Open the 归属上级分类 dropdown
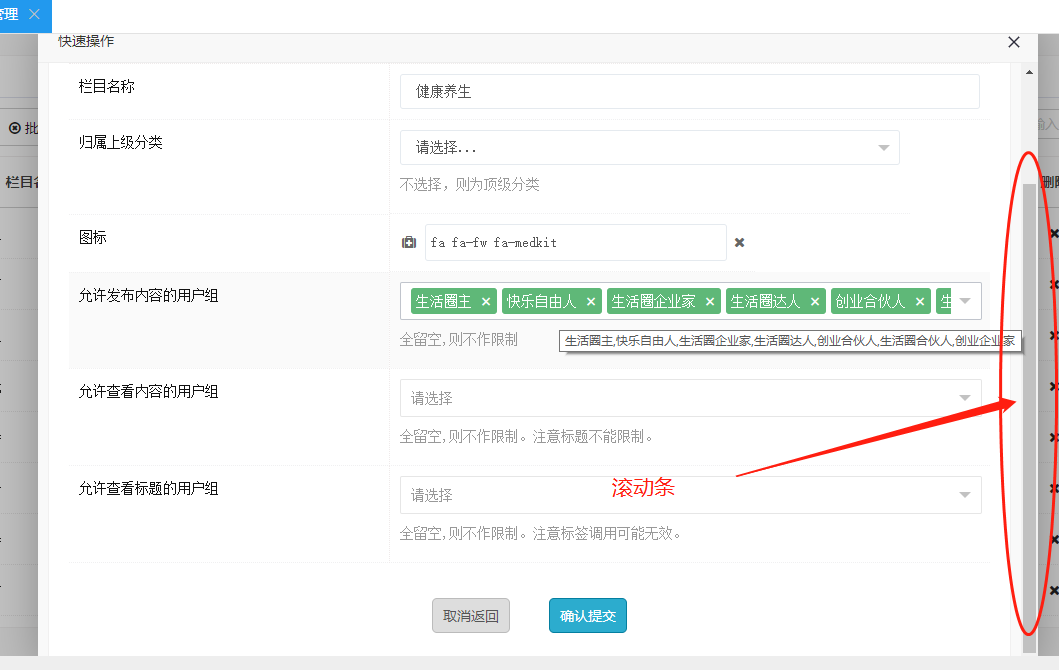 pyautogui.click(x=649, y=147)
